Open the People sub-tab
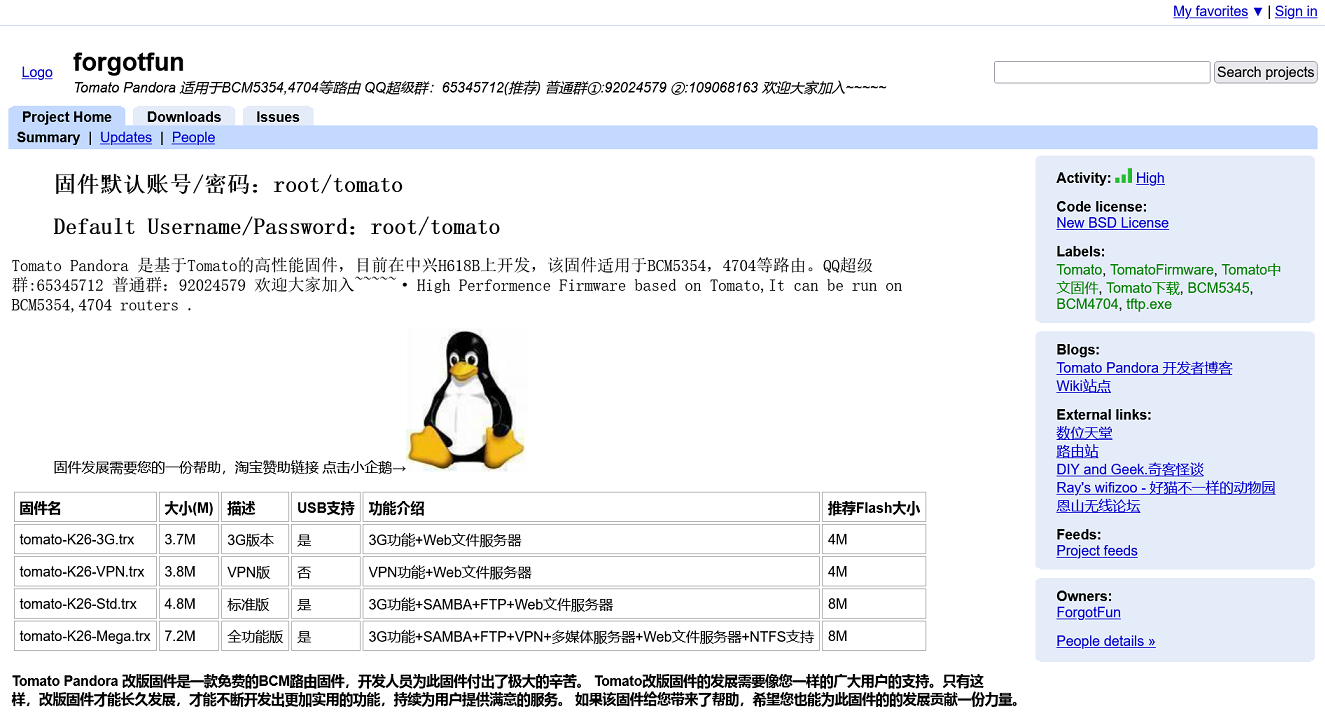This screenshot has height=722, width=1325. pos(193,138)
